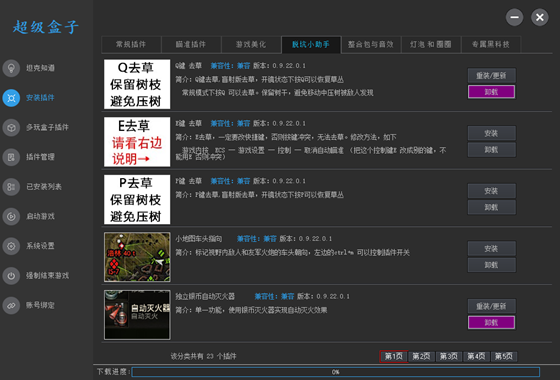Click the 超级盒子 logo

pyautogui.click(x=46, y=27)
